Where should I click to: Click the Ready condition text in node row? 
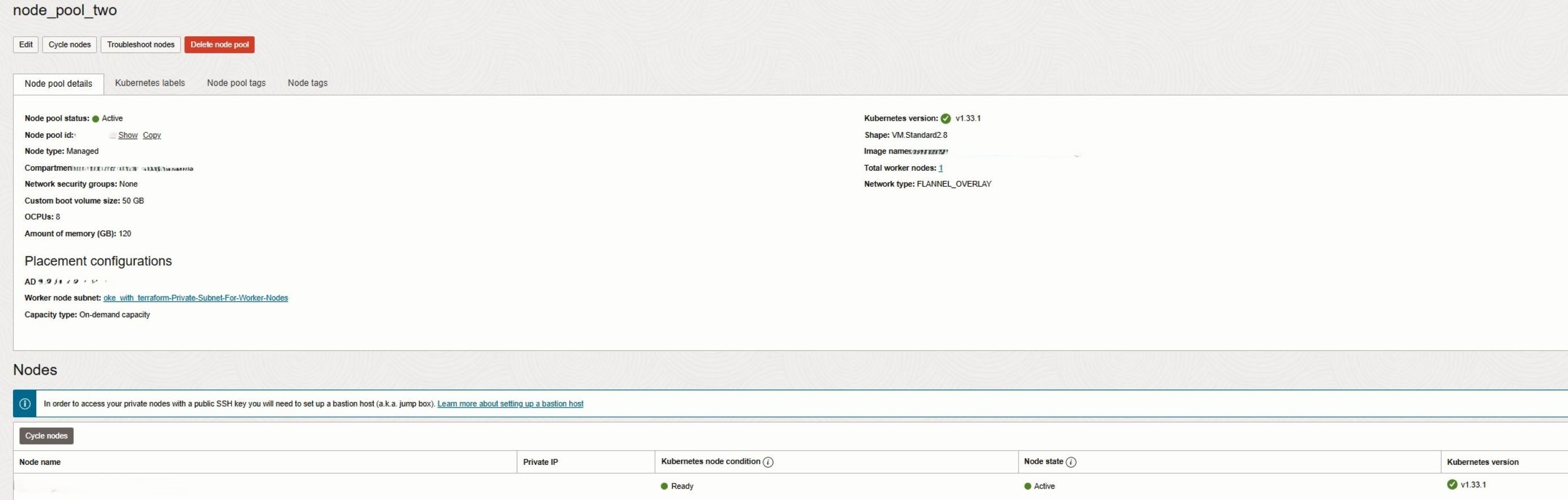click(682, 486)
